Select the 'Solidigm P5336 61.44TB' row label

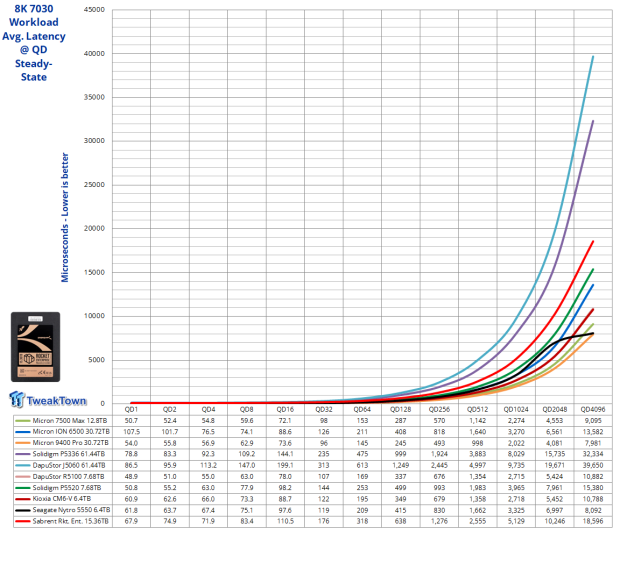(x=69, y=454)
